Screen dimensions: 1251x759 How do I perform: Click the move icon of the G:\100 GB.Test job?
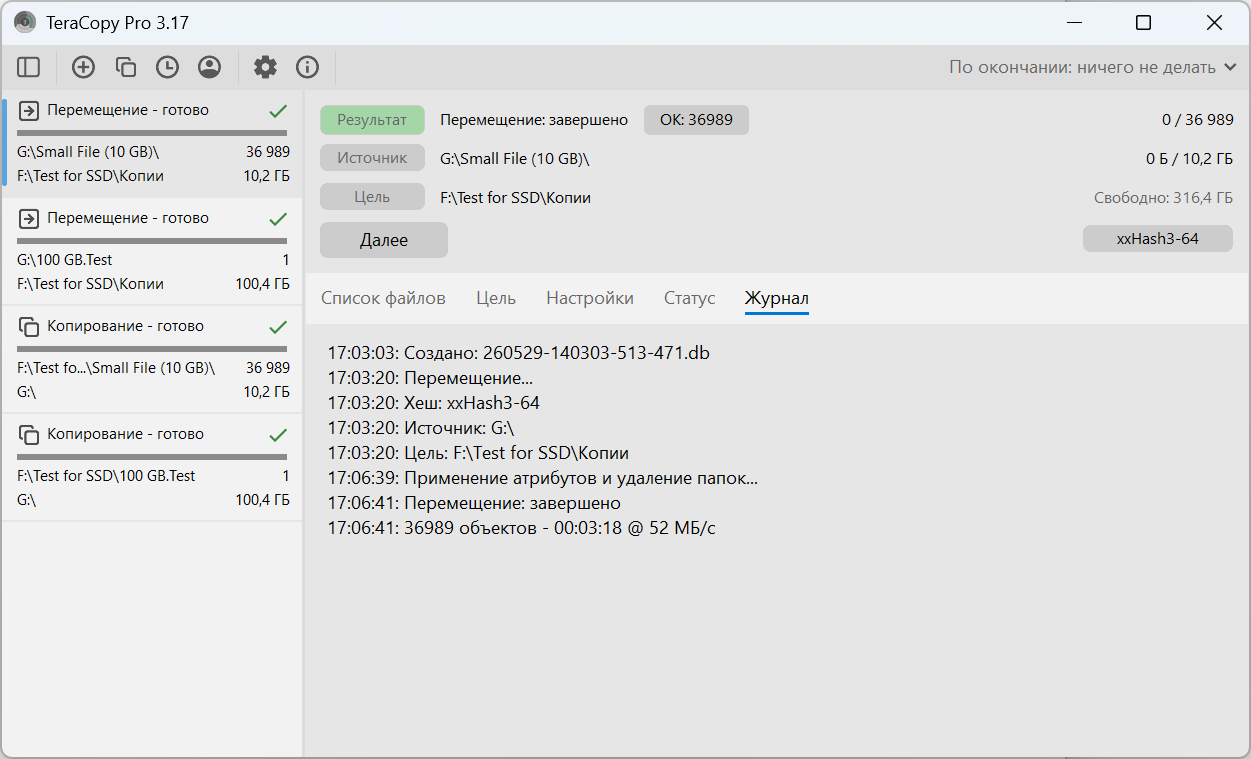pyautogui.click(x=29, y=218)
